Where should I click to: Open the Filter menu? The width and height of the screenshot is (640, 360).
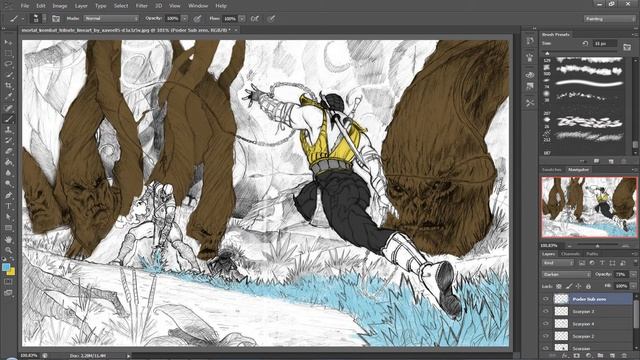tap(142, 6)
